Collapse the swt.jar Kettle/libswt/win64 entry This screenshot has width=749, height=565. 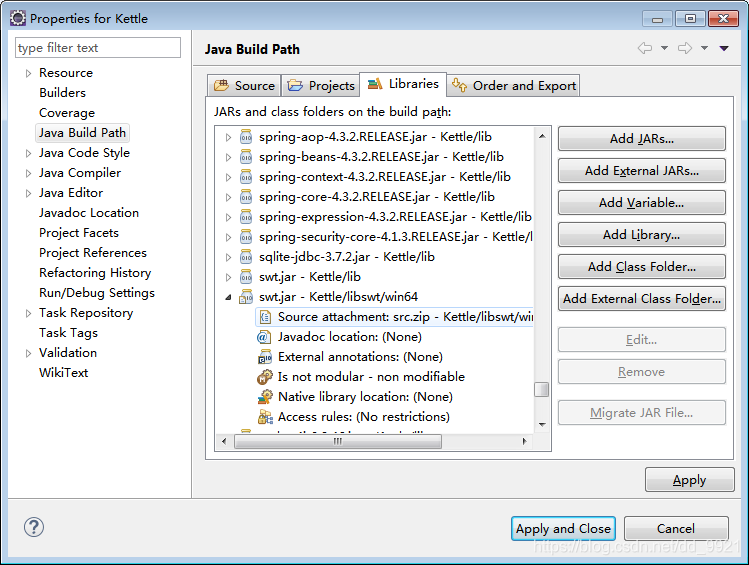tap(228, 298)
